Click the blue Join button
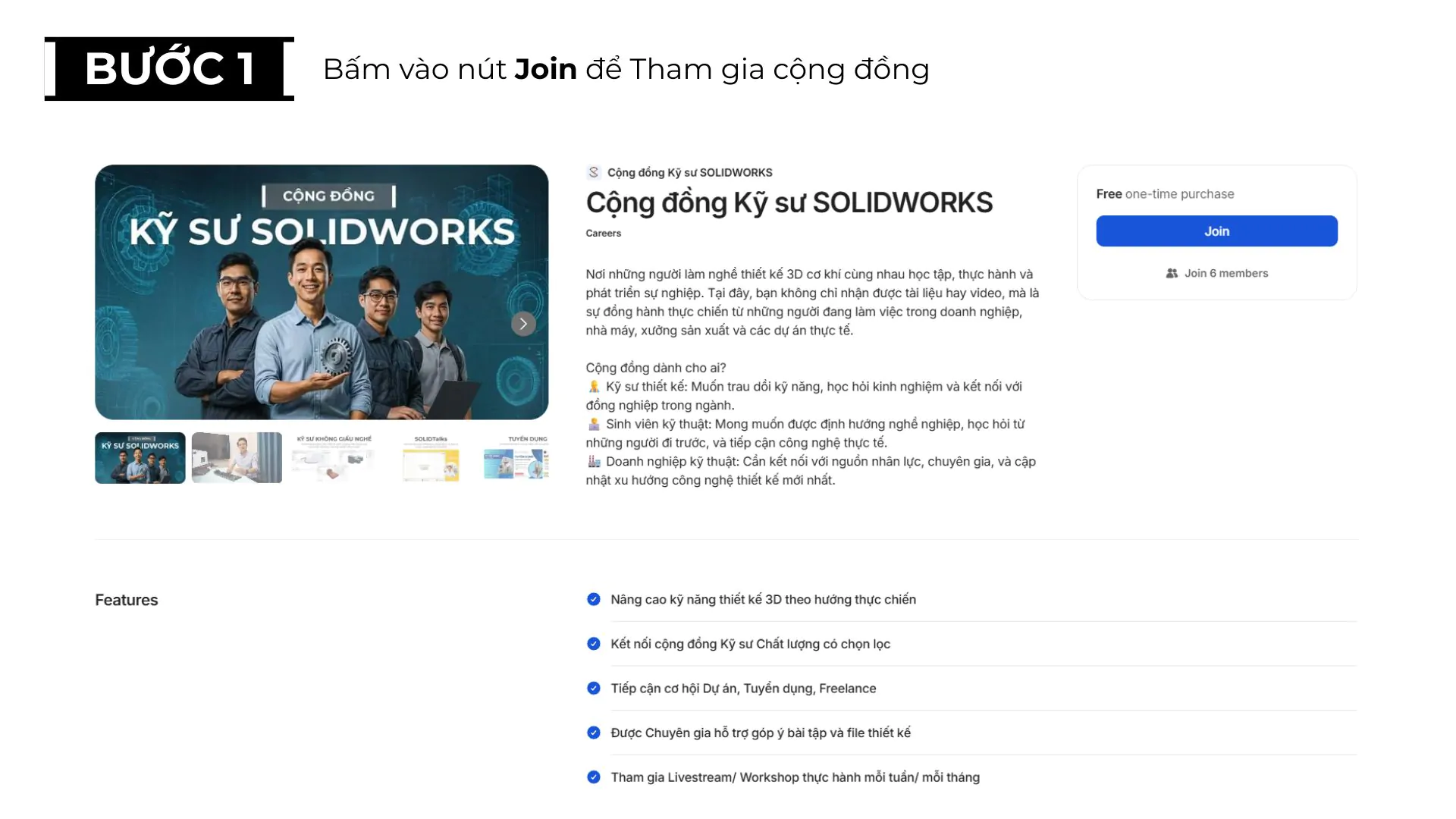 [x=1216, y=231]
